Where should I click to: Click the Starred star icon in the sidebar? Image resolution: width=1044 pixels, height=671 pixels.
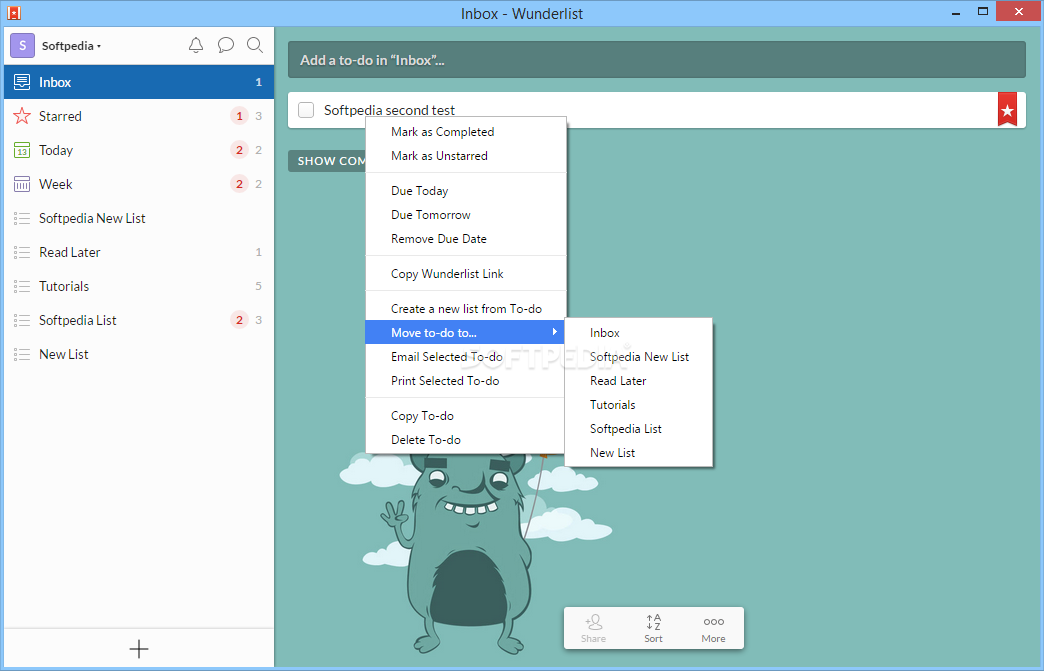coord(22,116)
